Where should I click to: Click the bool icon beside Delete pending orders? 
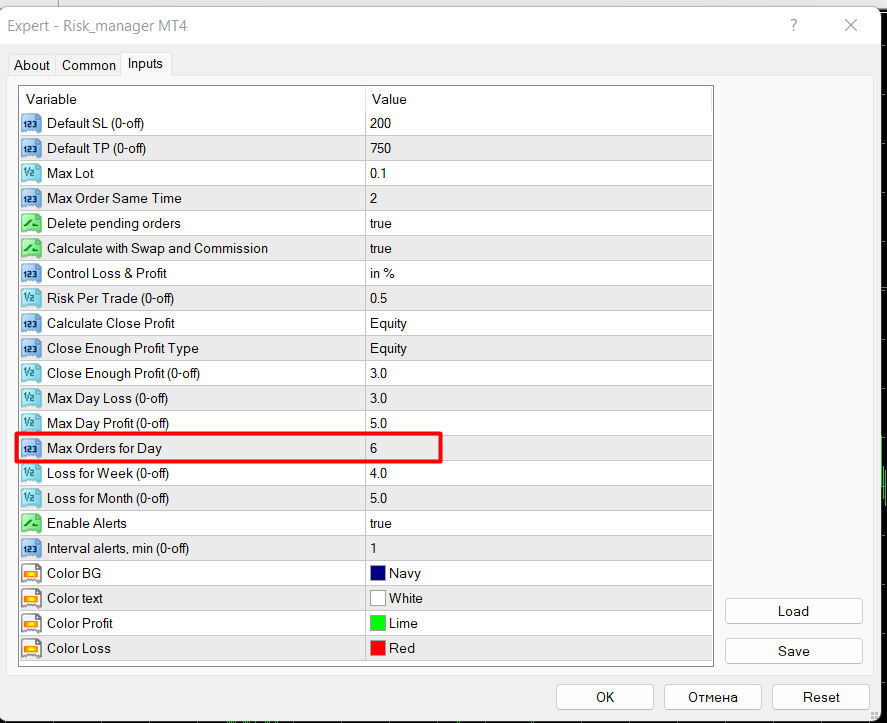[x=31, y=223]
